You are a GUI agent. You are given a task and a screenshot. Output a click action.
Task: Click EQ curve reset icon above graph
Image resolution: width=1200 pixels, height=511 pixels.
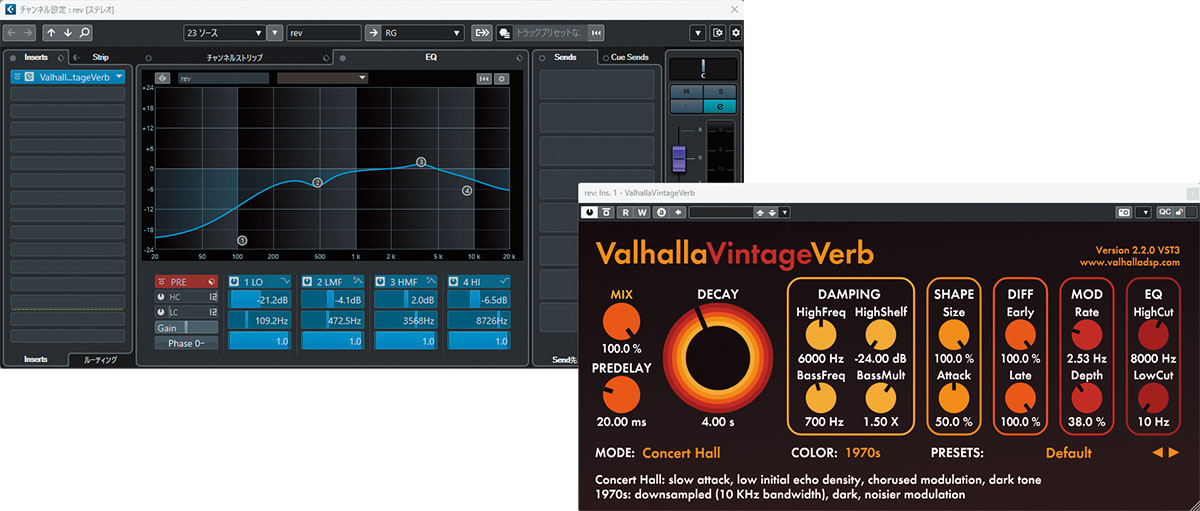coord(484,78)
